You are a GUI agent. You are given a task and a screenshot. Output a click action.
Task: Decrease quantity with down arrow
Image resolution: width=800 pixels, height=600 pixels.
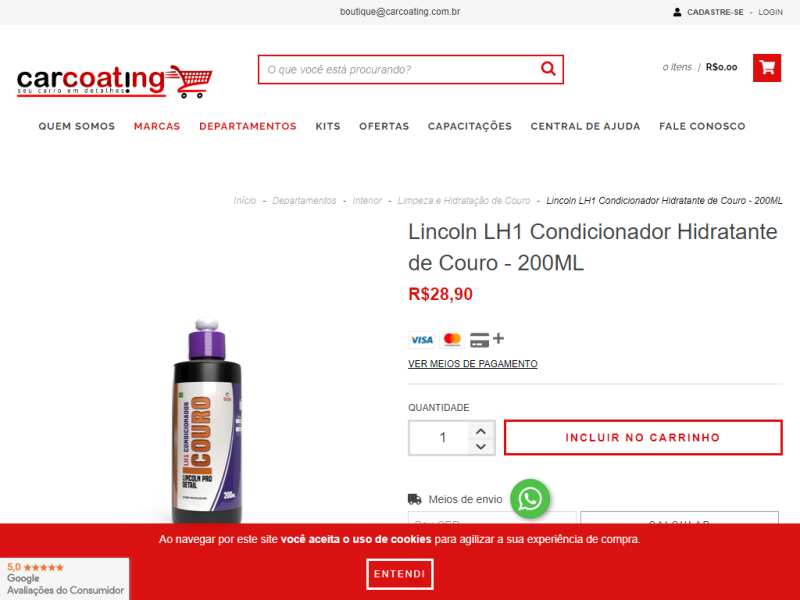point(480,446)
